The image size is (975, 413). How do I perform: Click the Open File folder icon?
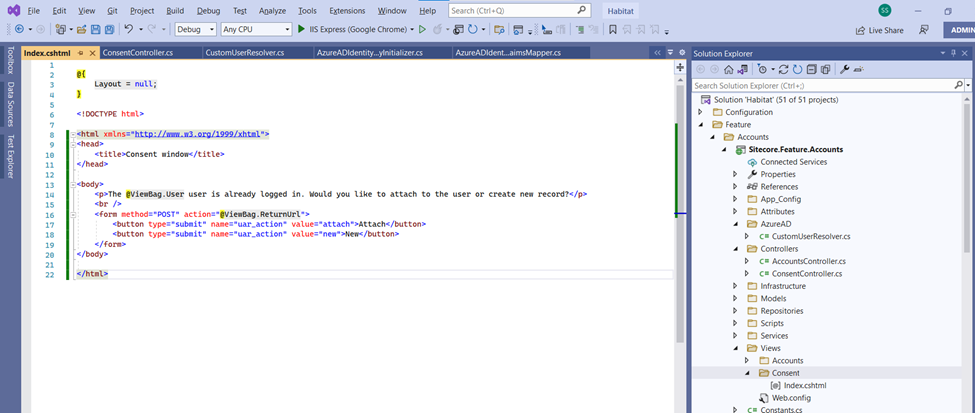click(81, 29)
